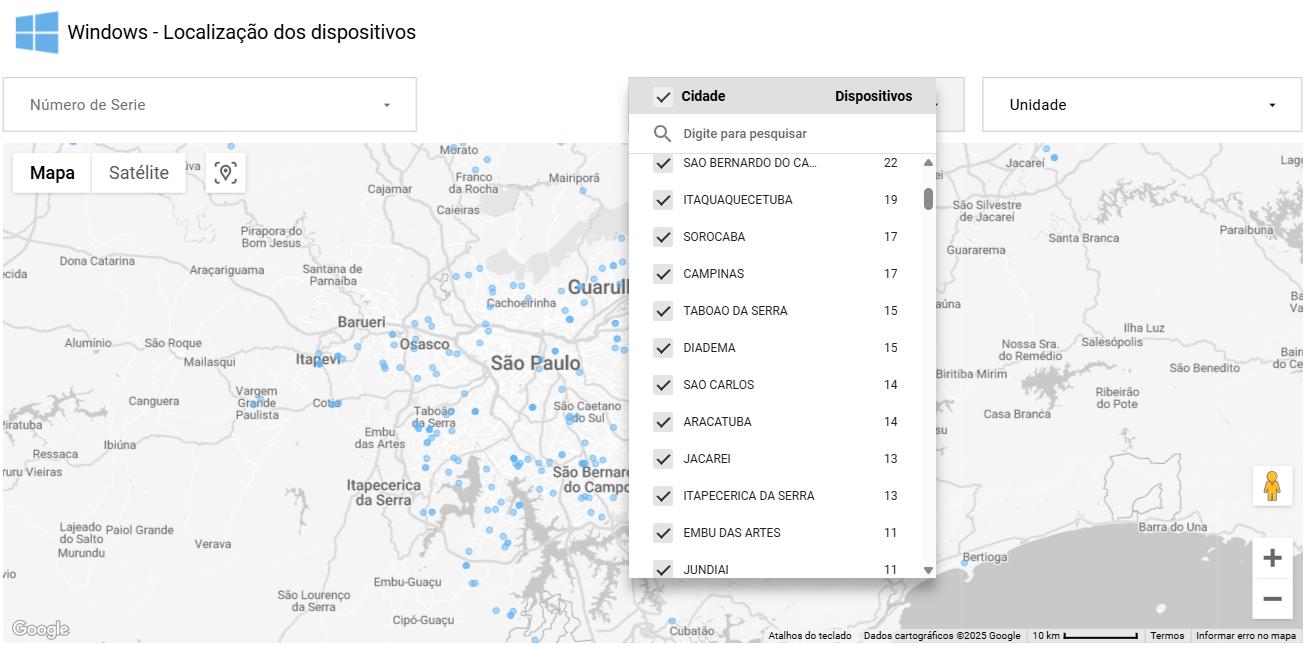Select the Street View pegman icon
The height and width of the screenshot is (645, 1305).
[x=1272, y=486]
